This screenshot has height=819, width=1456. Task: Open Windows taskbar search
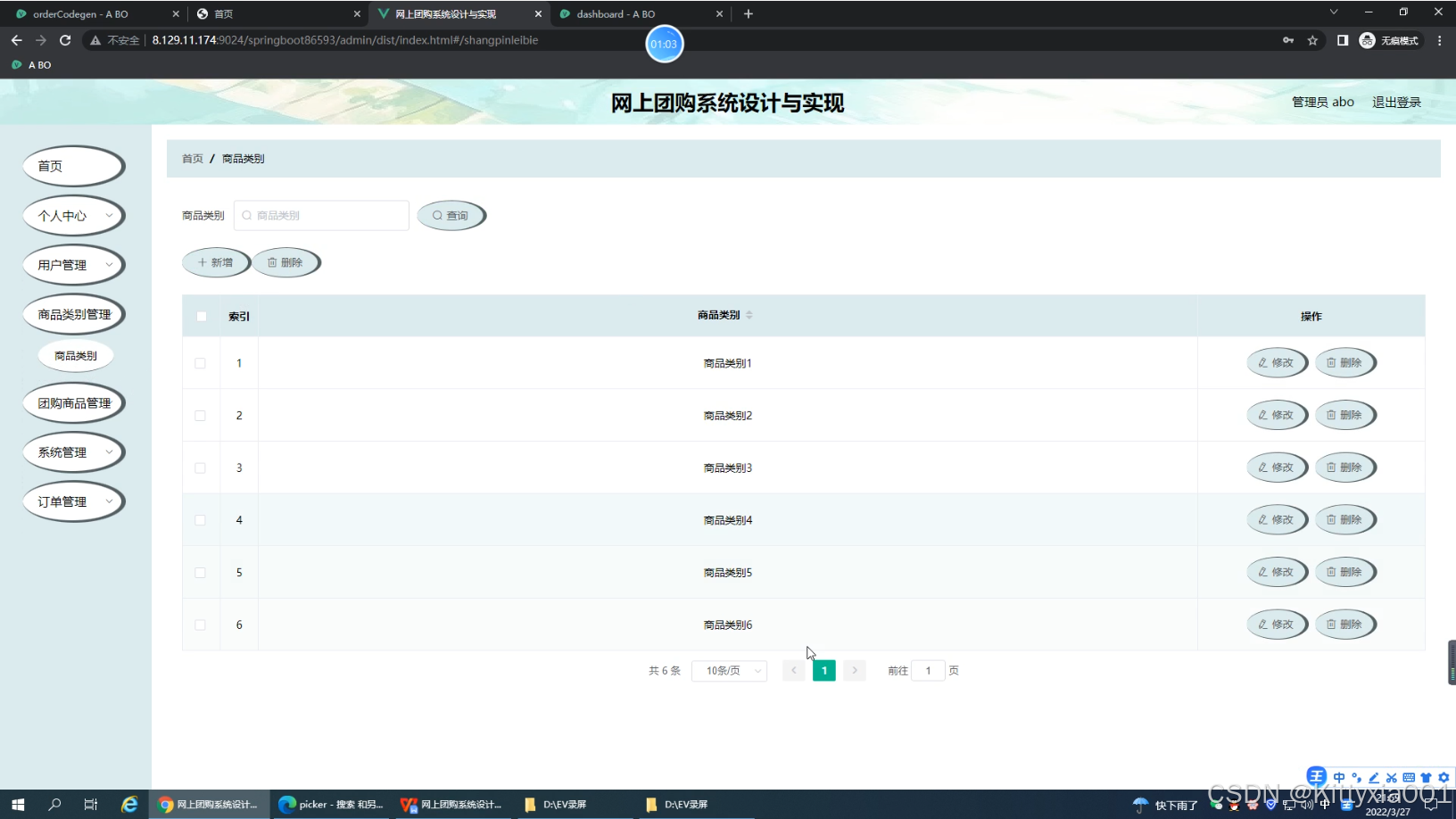(x=54, y=804)
